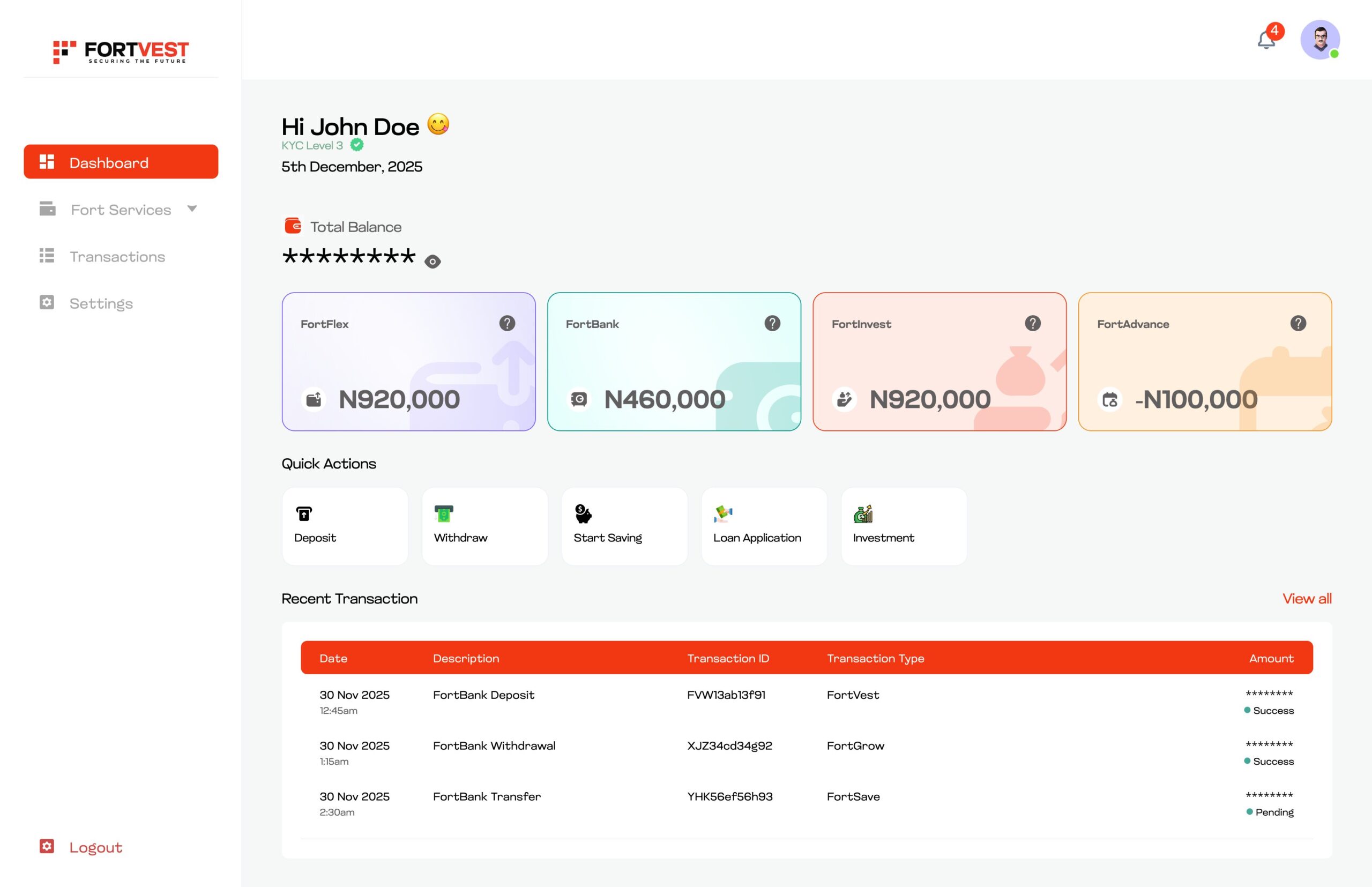Select the Deposit quick action icon
The width and height of the screenshot is (1372, 887).
coord(304,515)
